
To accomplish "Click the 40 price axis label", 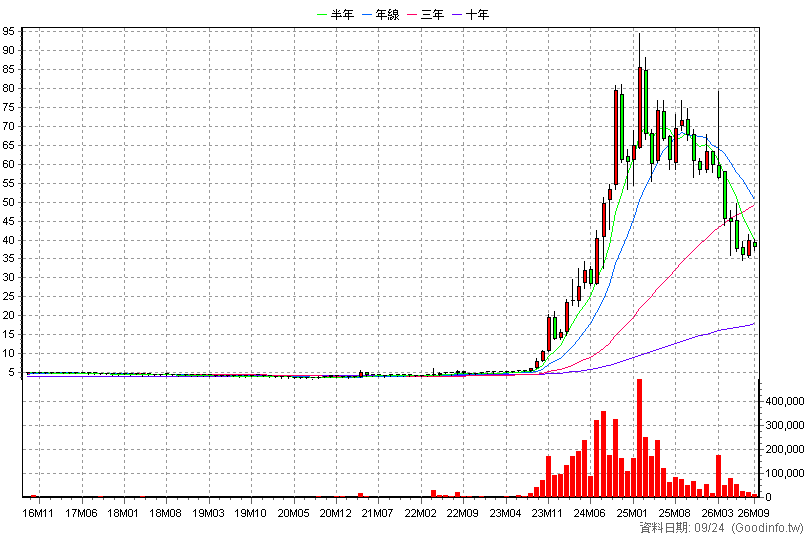I will (x=9, y=240).
